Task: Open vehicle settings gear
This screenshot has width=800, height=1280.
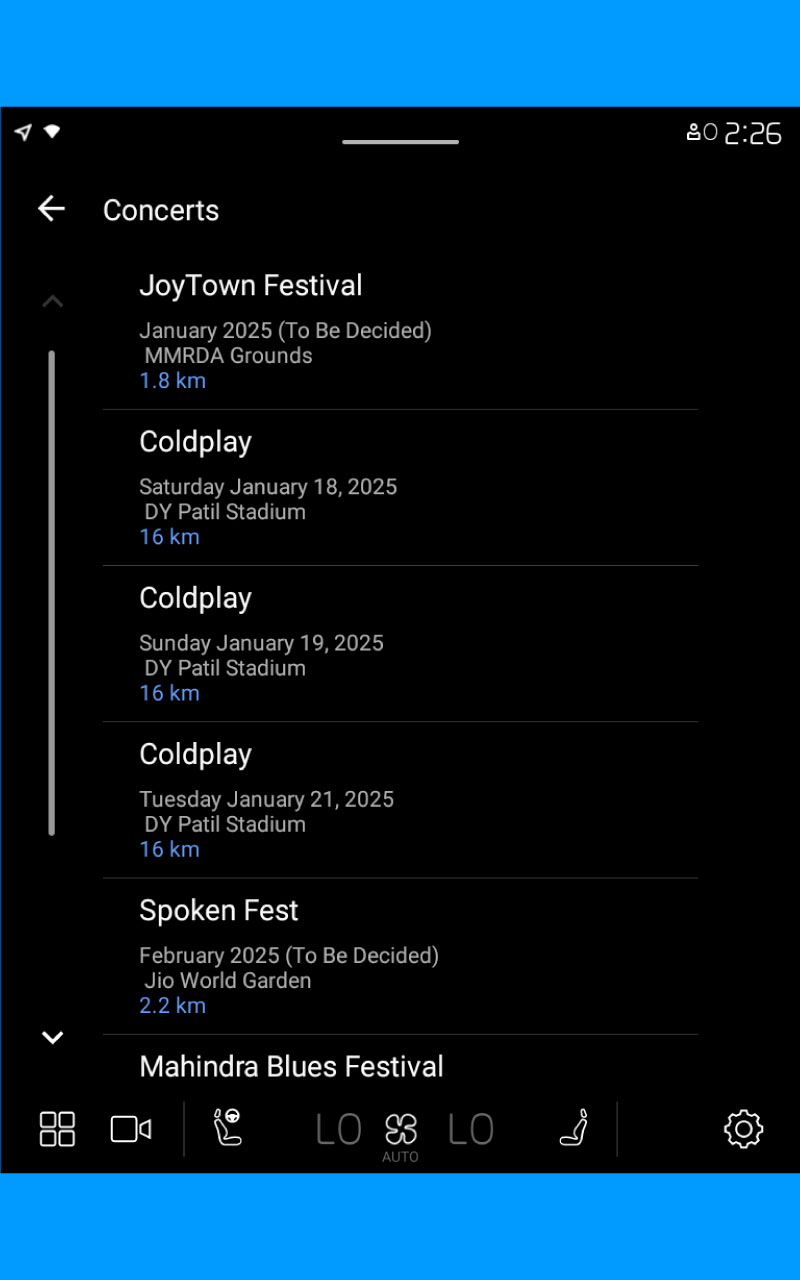Action: [743, 1129]
